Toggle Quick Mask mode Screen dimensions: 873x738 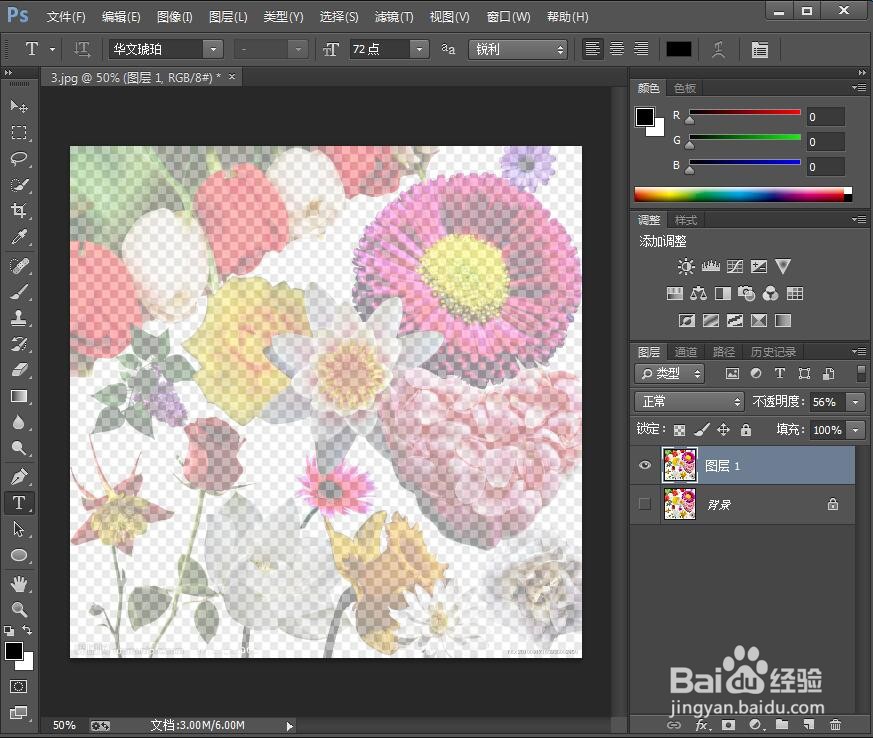[18, 686]
